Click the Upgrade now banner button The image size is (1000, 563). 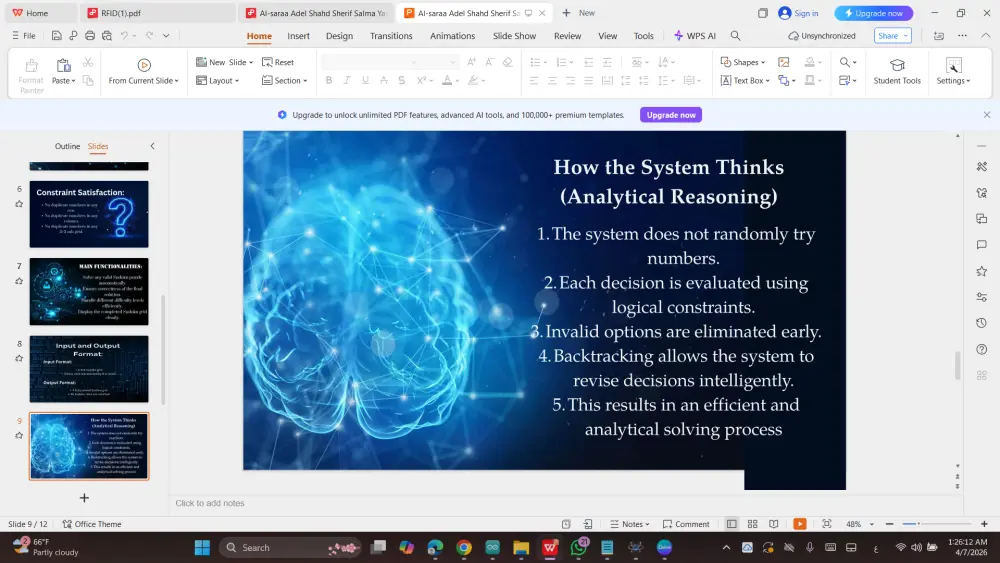[x=671, y=115]
